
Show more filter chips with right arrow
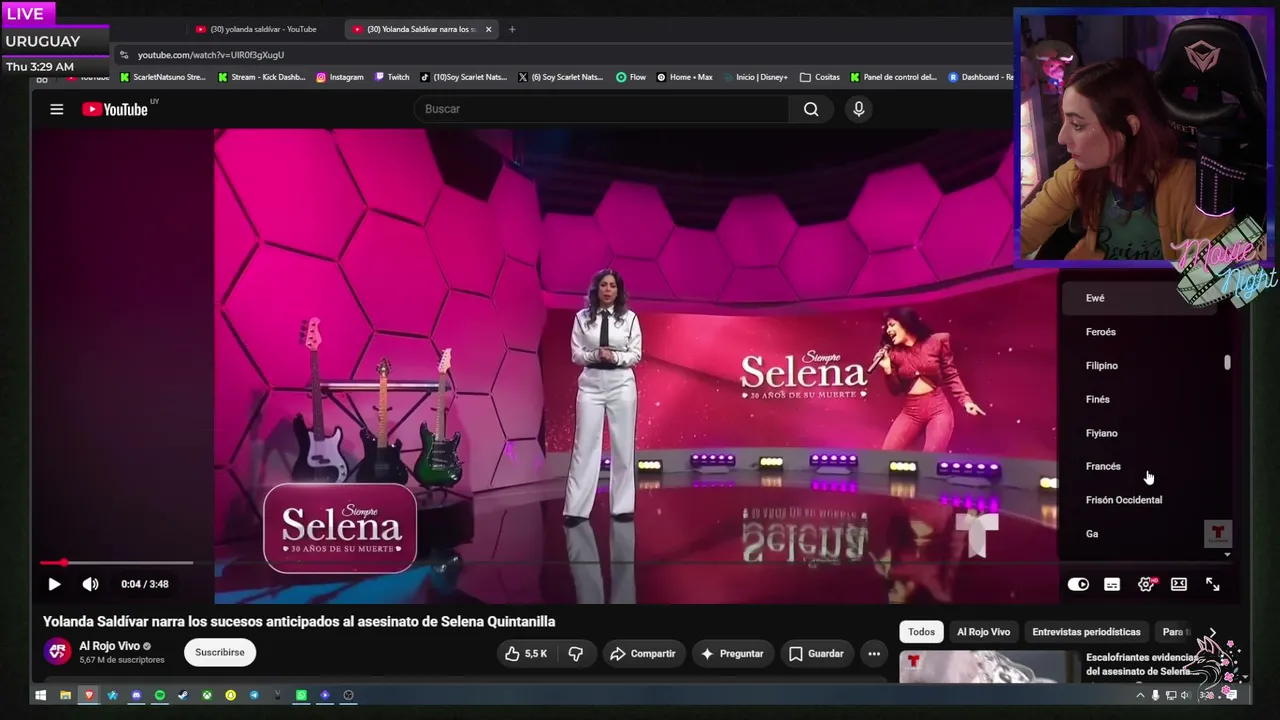(1212, 633)
